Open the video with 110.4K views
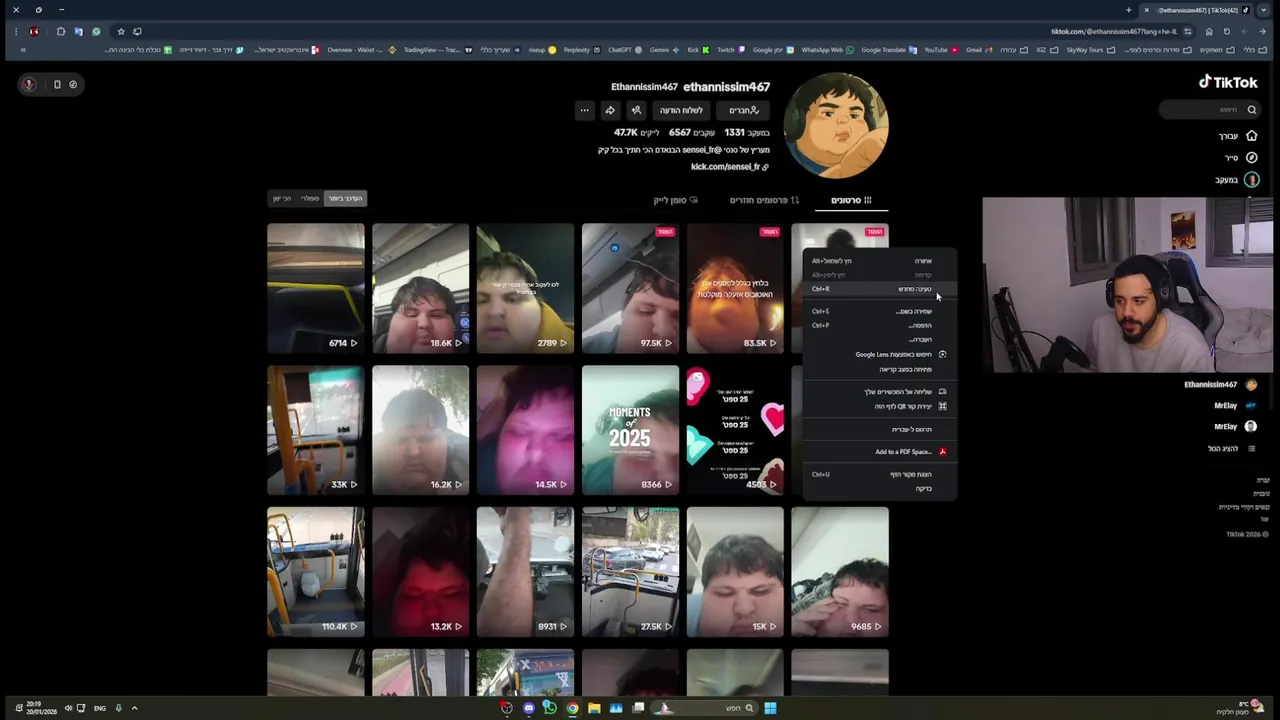 [315, 572]
